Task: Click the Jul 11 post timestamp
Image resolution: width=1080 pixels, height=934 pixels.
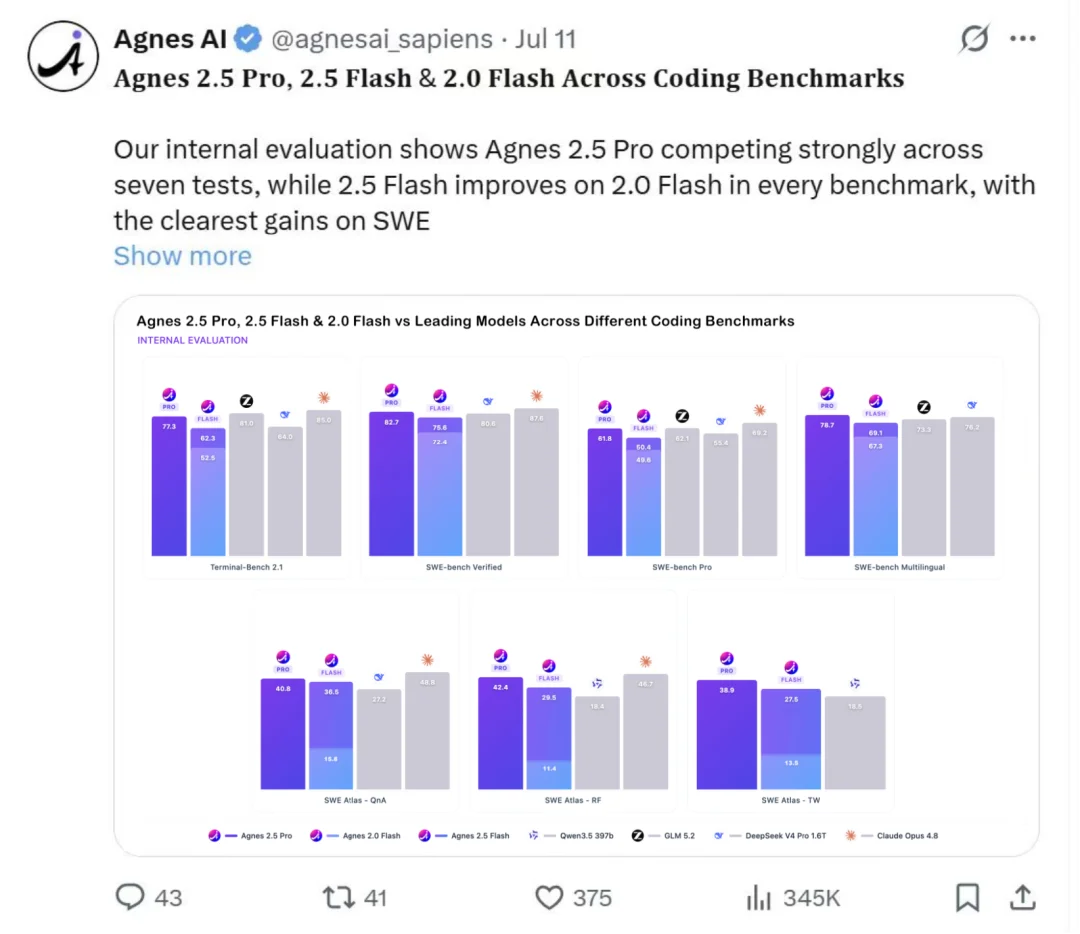Action: [x=546, y=39]
